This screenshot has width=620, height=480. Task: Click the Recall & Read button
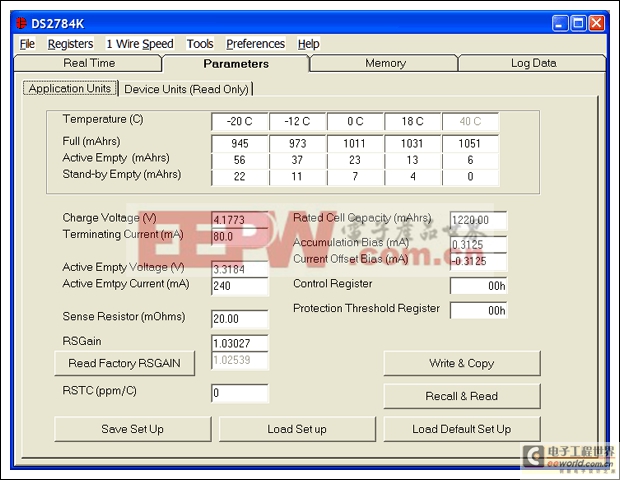click(x=462, y=396)
